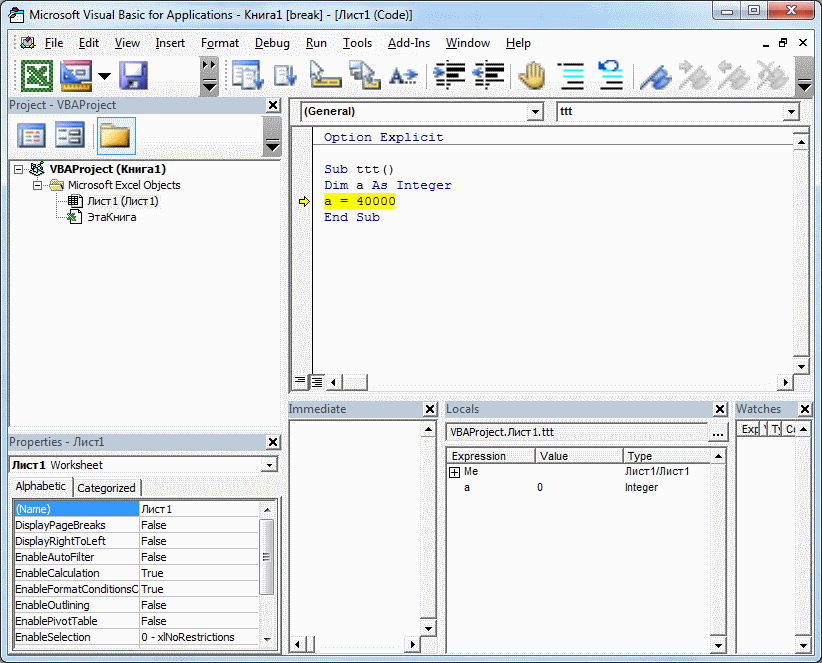Close the Watches window
This screenshot has height=663, width=822.
[x=805, y=409]
